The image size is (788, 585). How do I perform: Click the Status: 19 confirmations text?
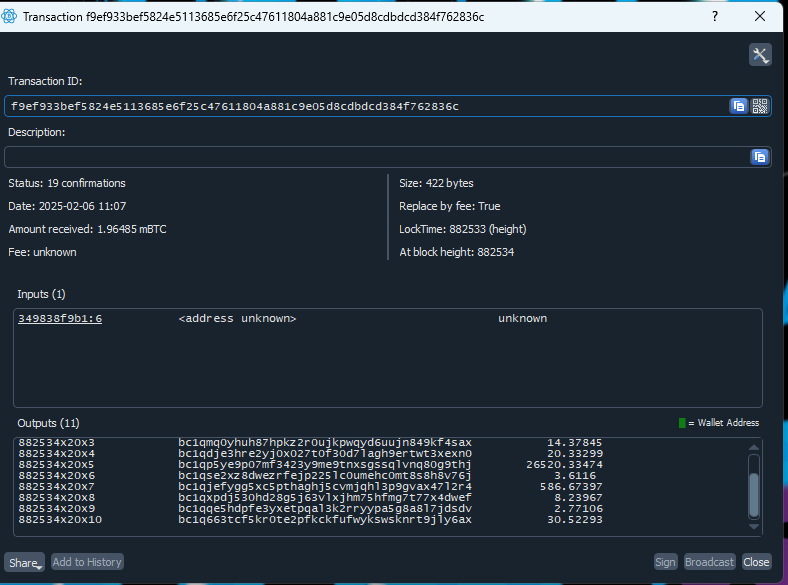click(x=67, y=183)
